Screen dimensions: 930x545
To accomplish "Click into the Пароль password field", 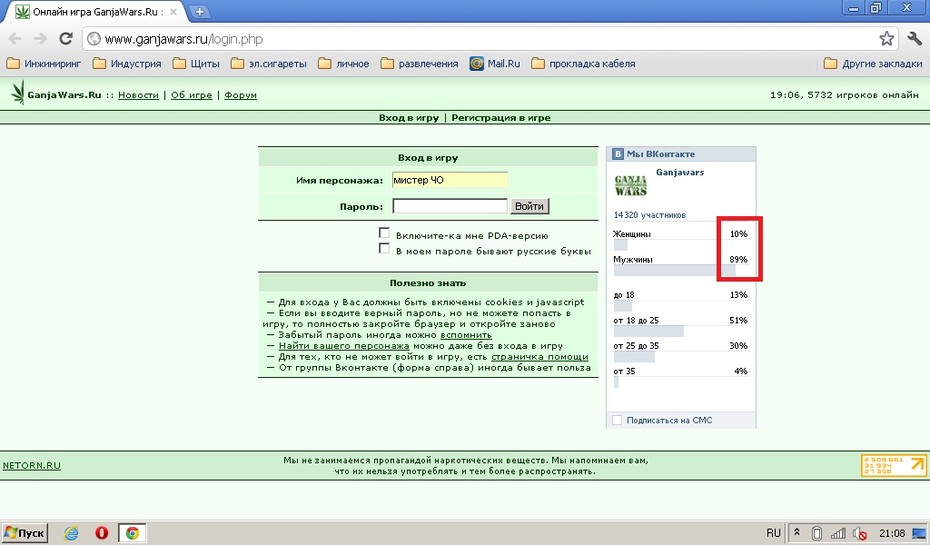I will (450, 206).
